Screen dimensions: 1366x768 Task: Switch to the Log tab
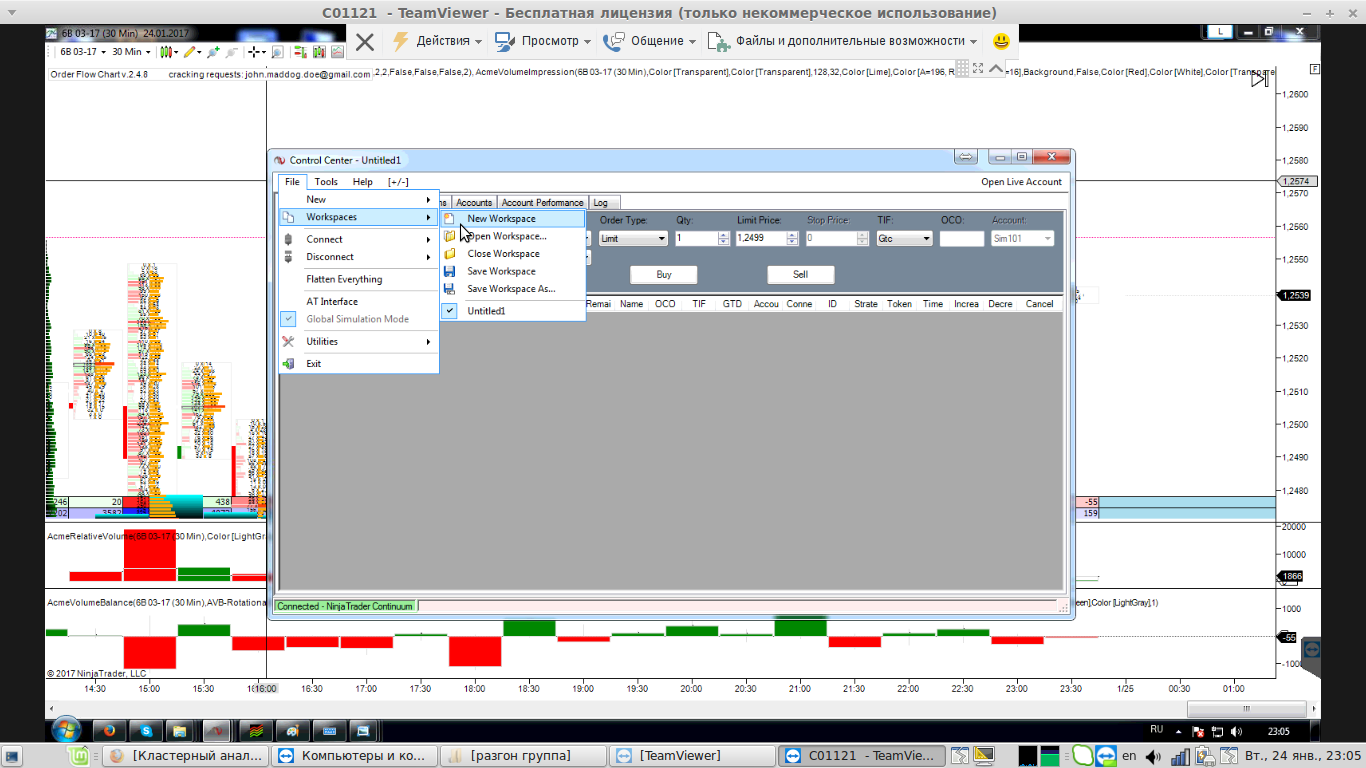(x=603, y=202)
